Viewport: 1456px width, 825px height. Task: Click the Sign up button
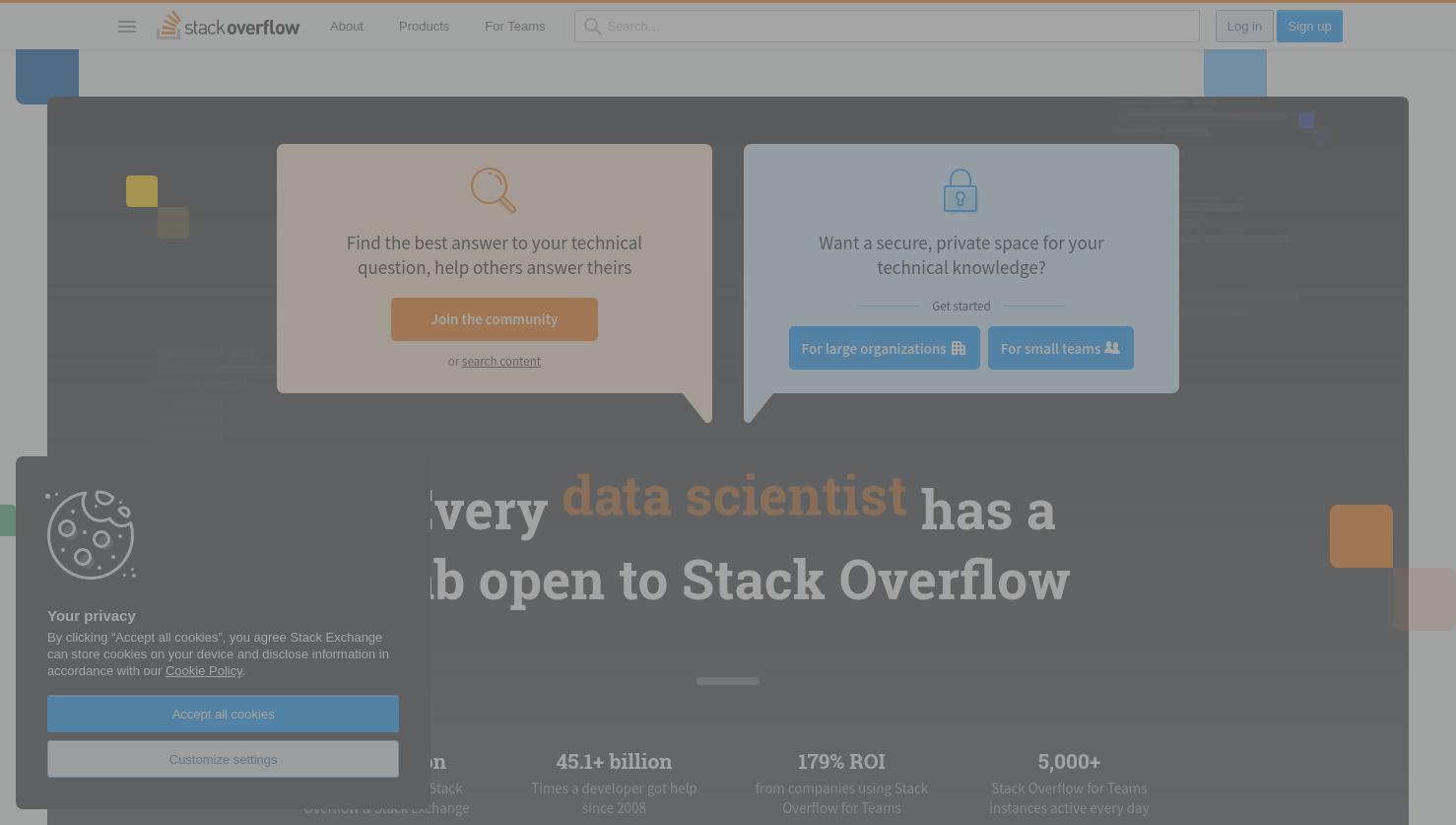(x=1309, y=27)
